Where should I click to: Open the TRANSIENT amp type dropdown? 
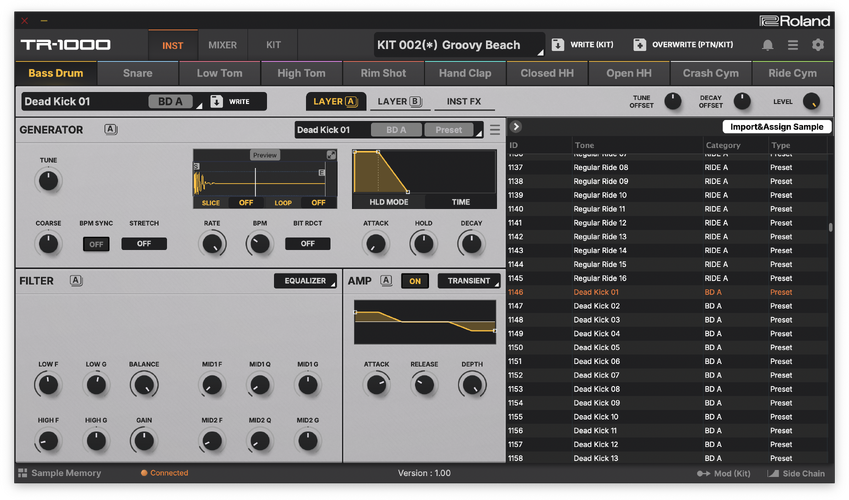click(x=468, y=281)
